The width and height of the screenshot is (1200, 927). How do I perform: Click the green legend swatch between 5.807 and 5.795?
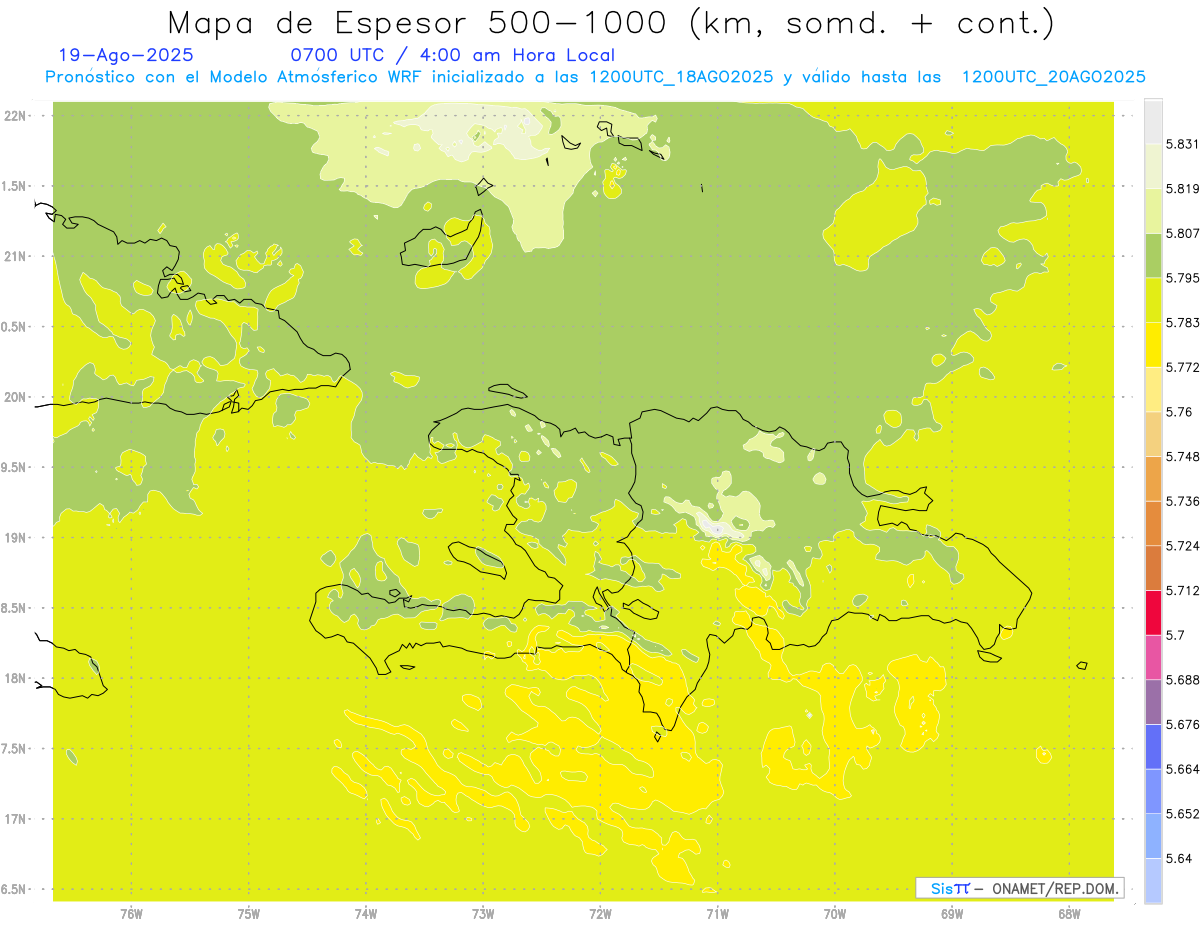tap(1153, 255)
